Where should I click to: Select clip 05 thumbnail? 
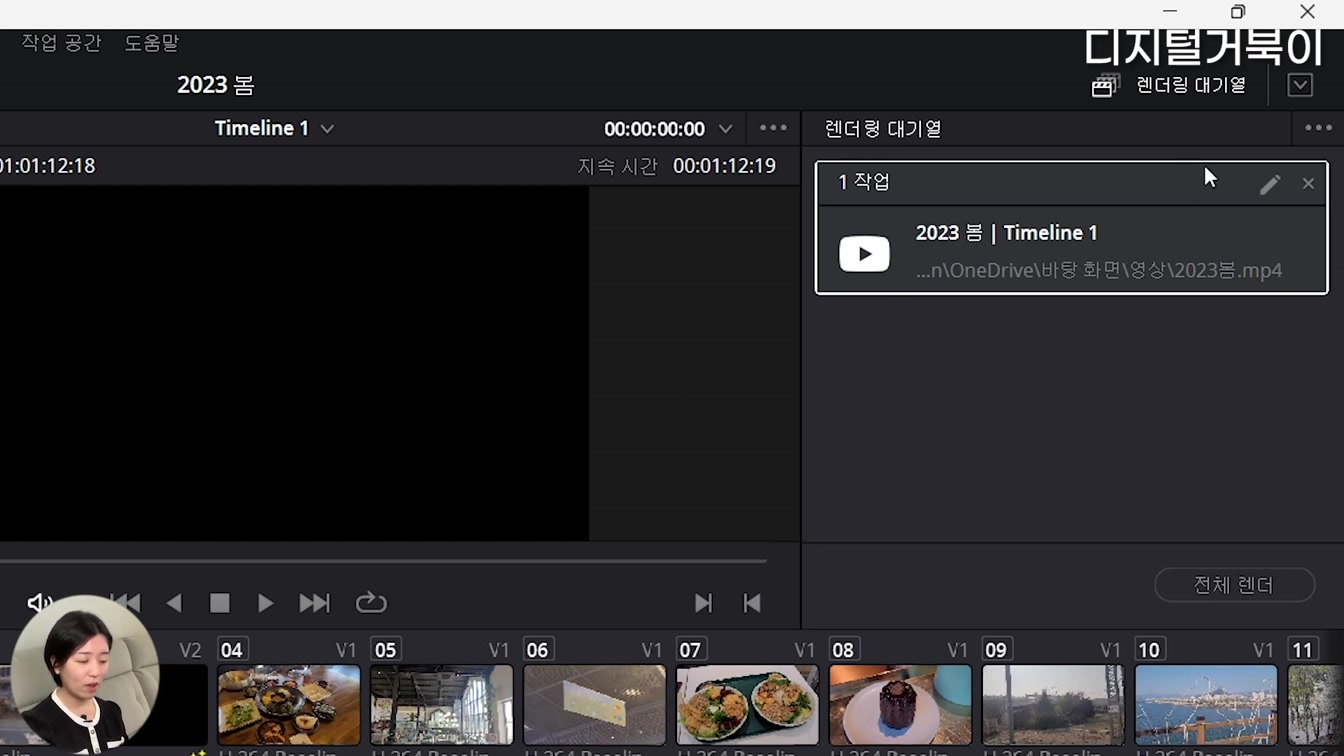pos(442,705)
